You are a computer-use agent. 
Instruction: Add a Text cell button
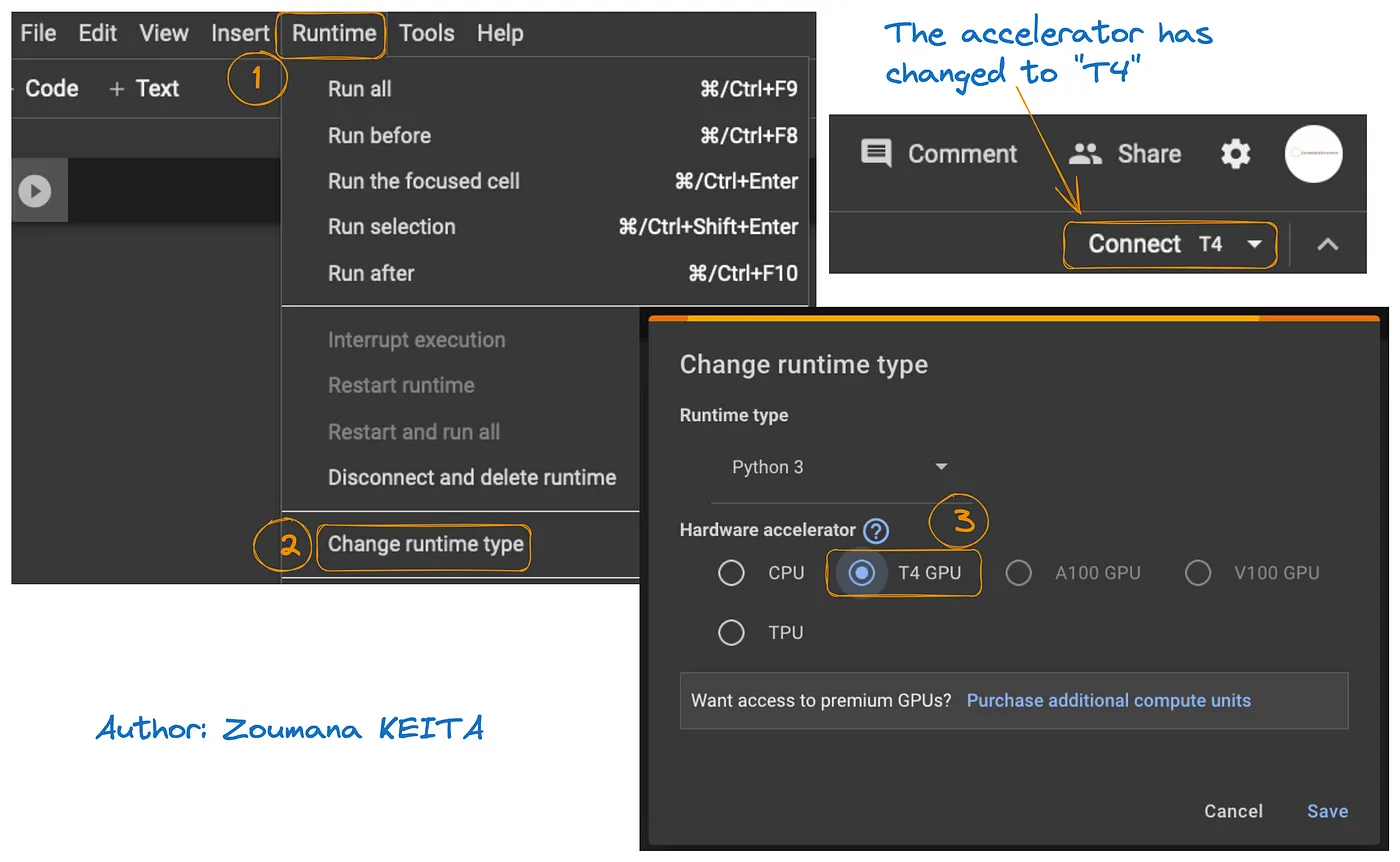pos(145,88)
